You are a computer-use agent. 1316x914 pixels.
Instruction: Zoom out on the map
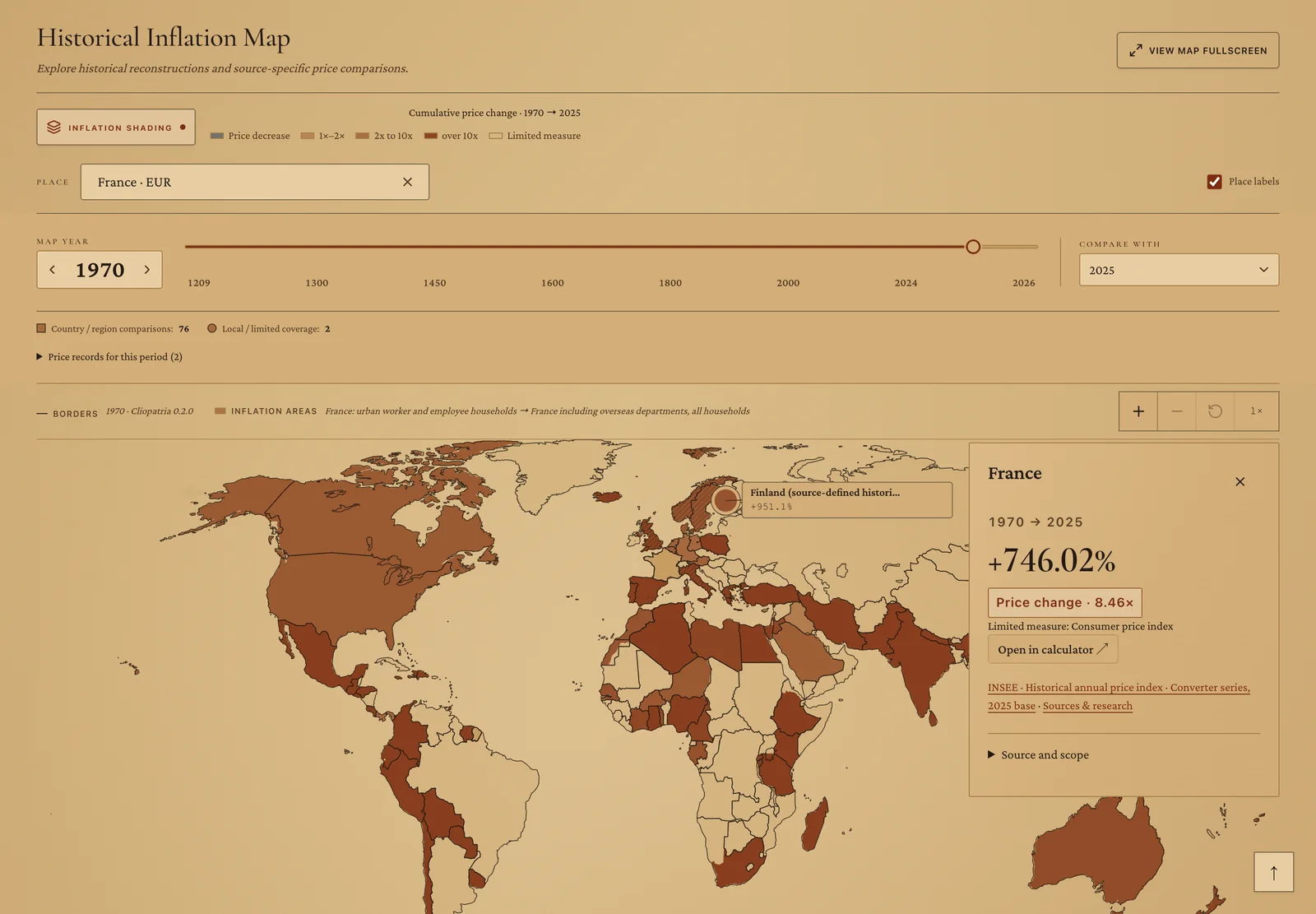(x=1177, y=411)
